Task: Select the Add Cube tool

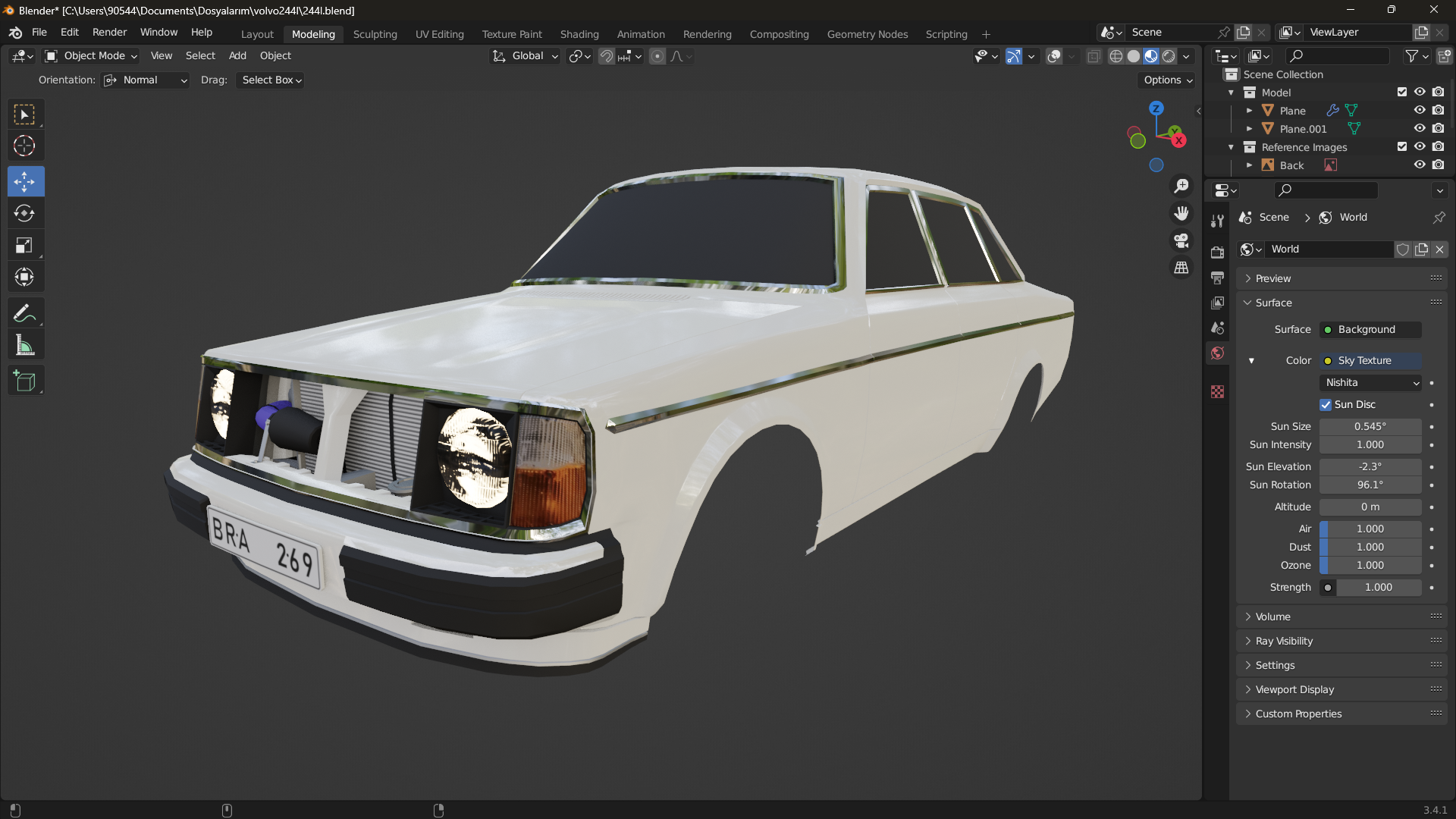Action: [x=24, y=381]
